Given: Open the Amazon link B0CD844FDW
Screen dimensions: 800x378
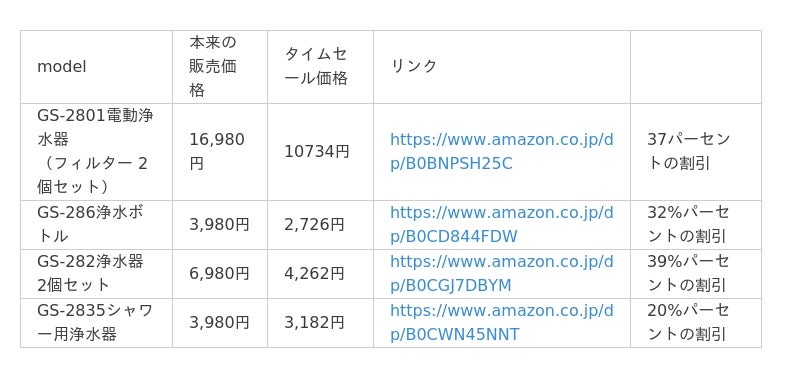Looking at the screenshot, I should pos(502,224).
